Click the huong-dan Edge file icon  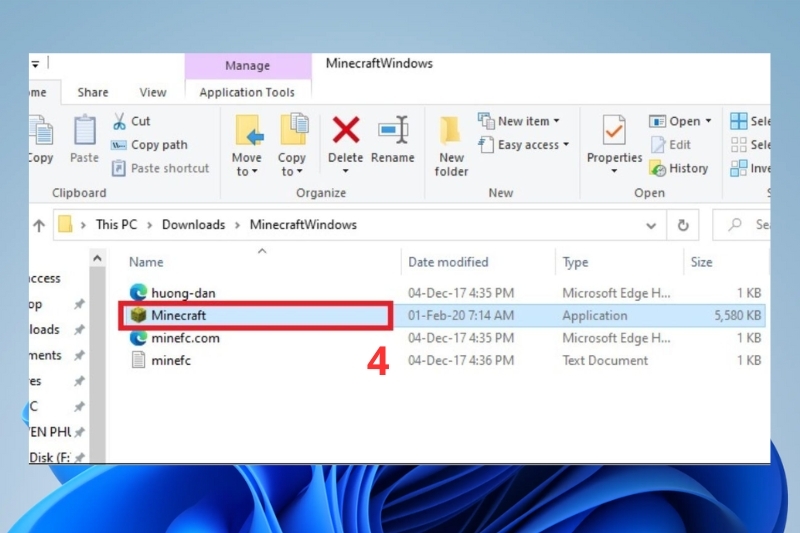tap(138, 292)
